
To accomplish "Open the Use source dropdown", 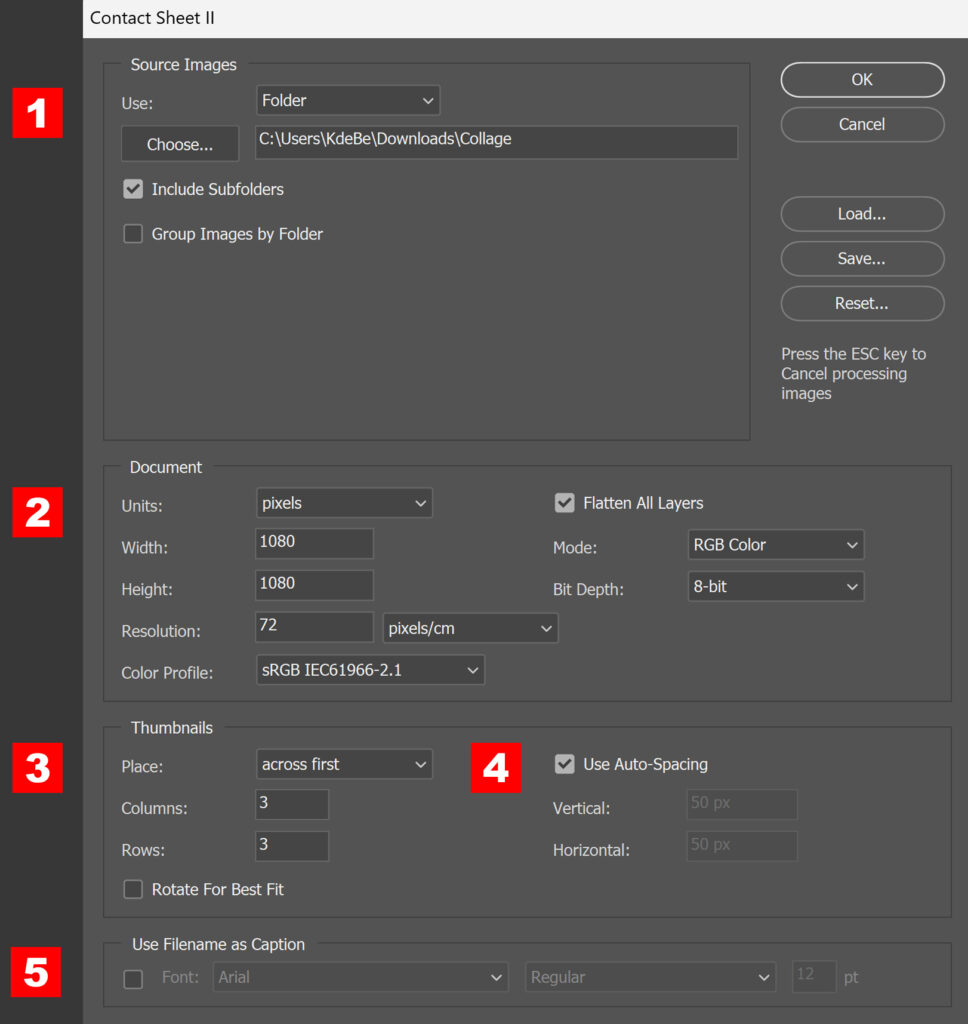I will pos(347,100).
